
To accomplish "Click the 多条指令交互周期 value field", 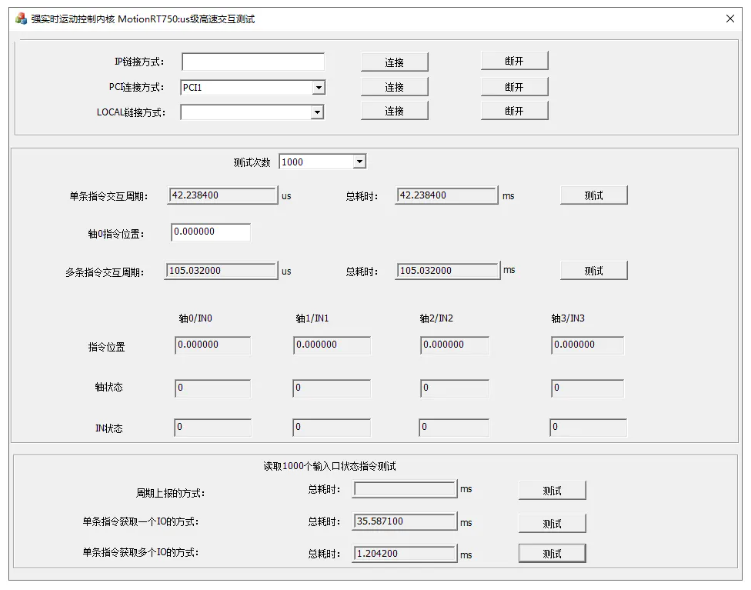I will pos(221,271).
